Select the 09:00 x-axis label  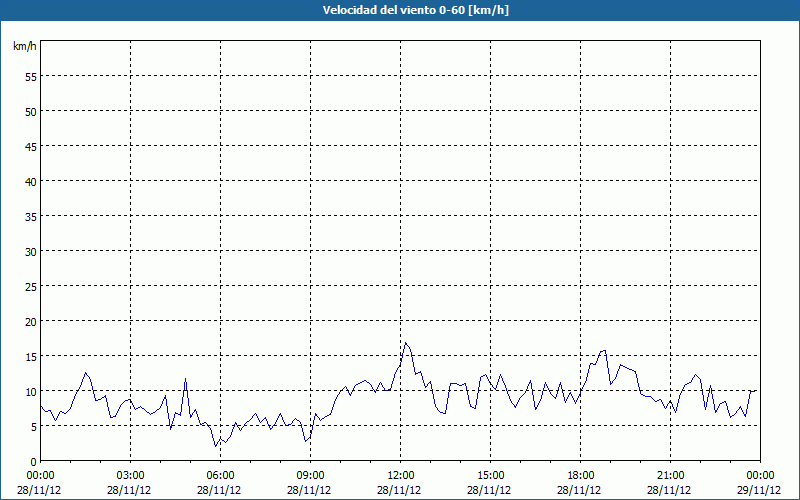[310, 476]
